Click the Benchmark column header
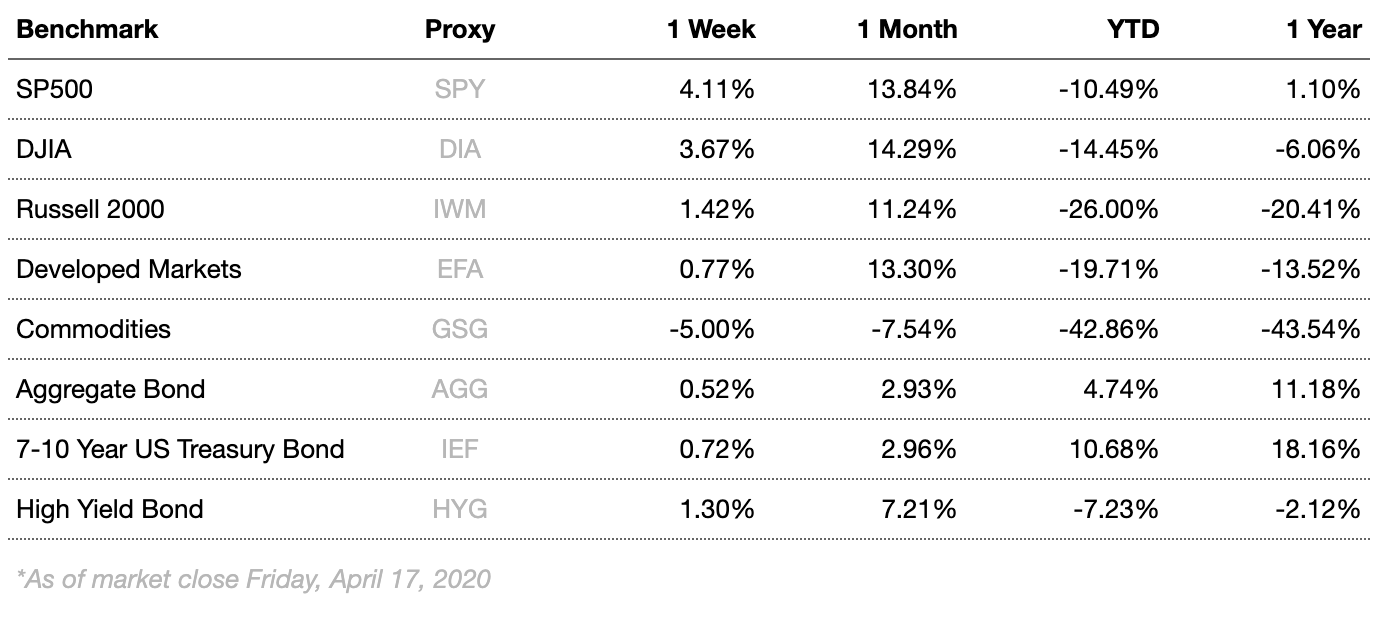 click(88, 29)
